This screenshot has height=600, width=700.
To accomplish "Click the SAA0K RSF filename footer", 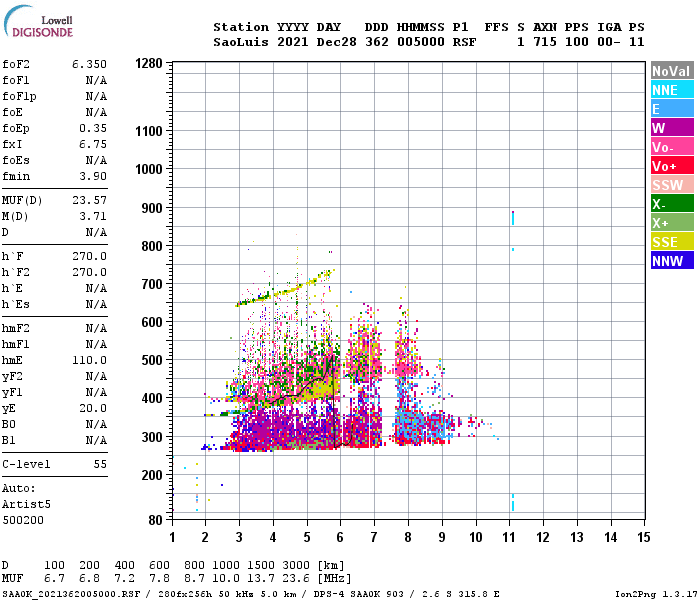I will point(71,594).
